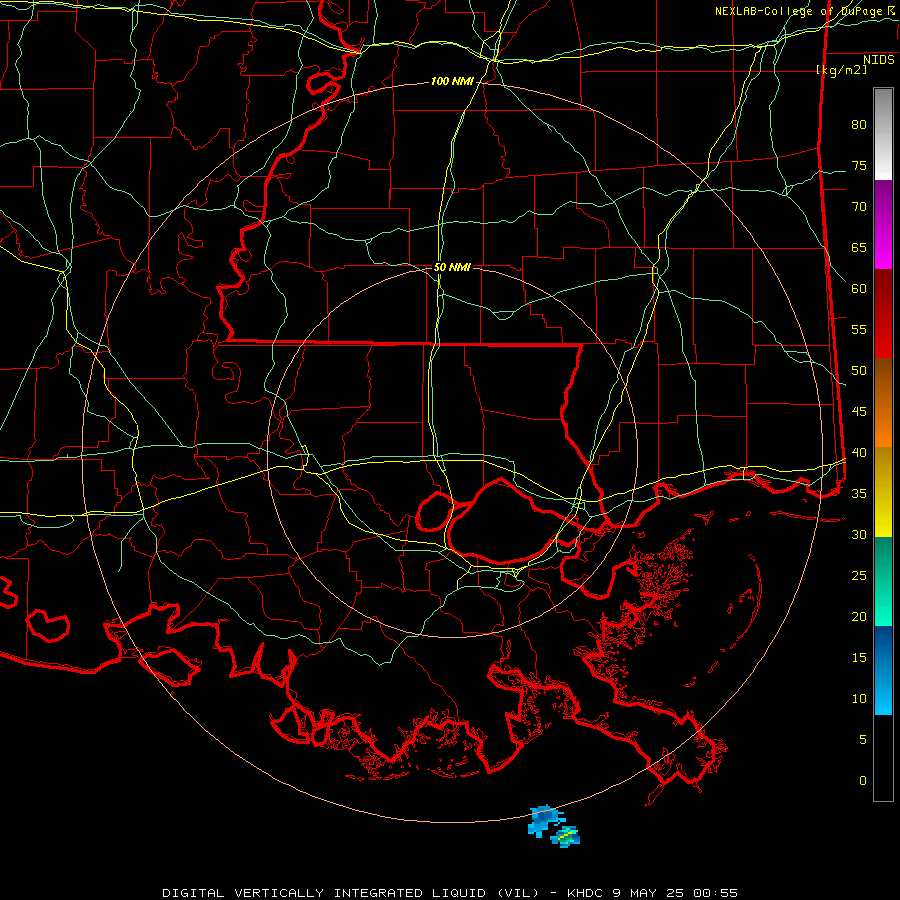This screenshot has height=900, width=900.
Task: Click the yellow segment of the color bar
Action: pyautogui.click(x=883, y=492)
